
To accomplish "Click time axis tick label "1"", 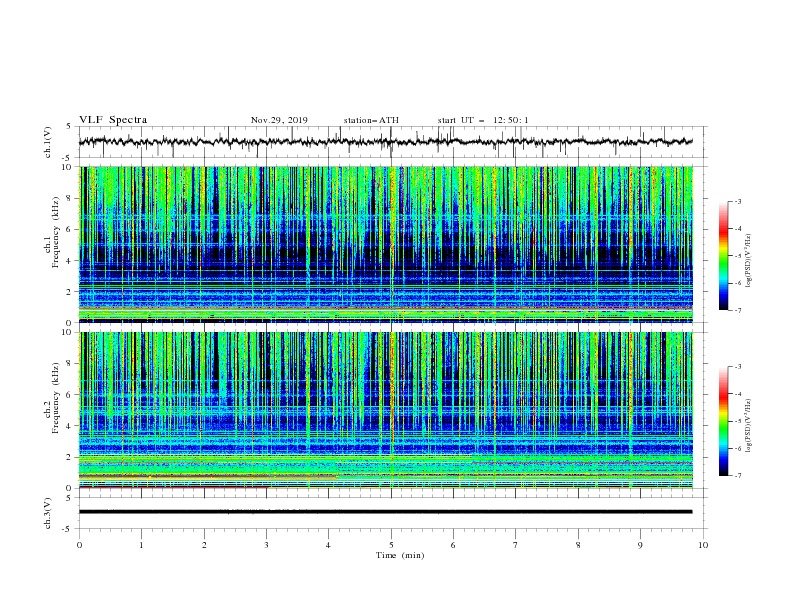I will pyautogui.click(x=141, y=545).
